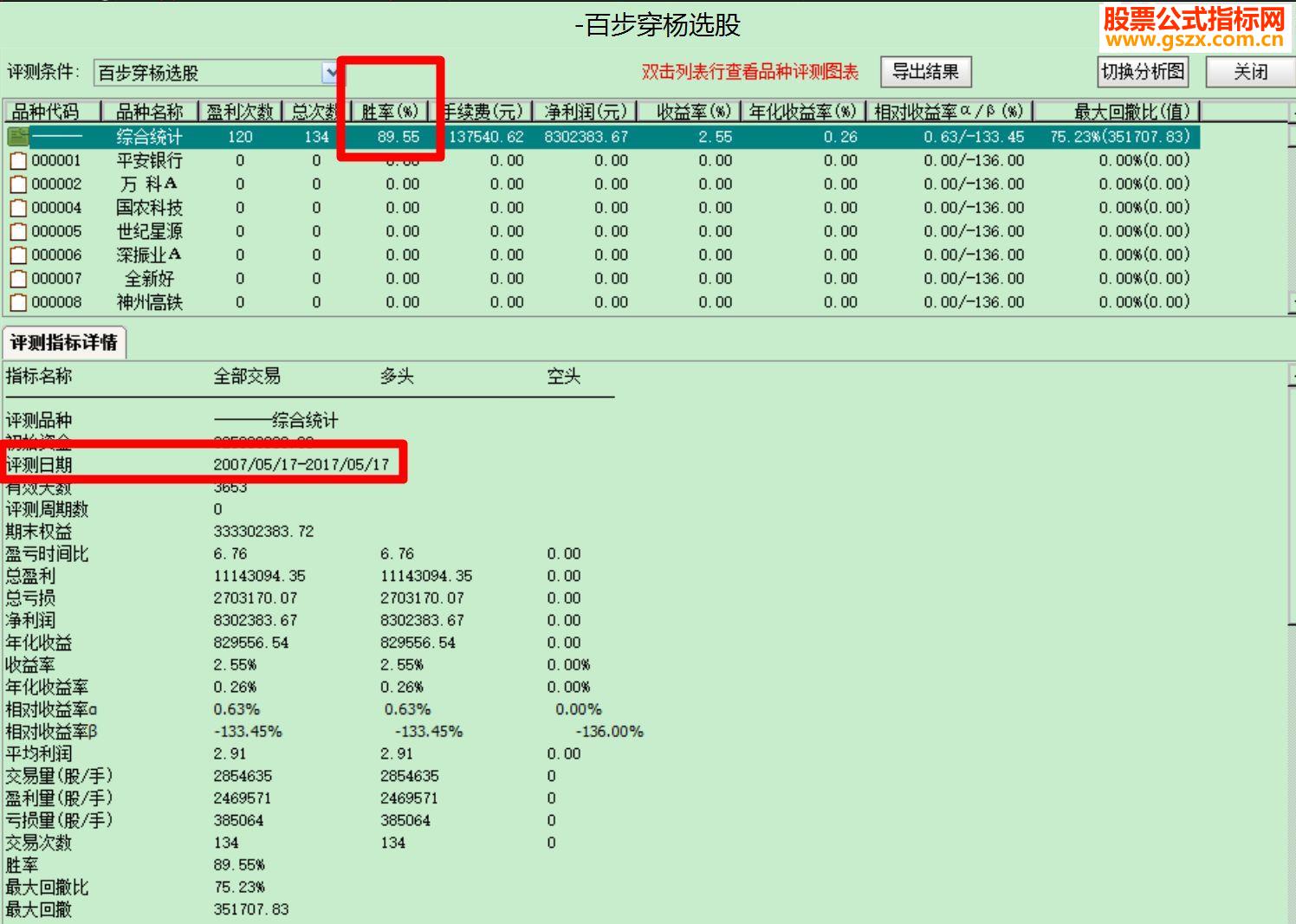Click the drawdown cell 75.23%(351707.83)
The image size is (1296, 924).
(1120, 137)
